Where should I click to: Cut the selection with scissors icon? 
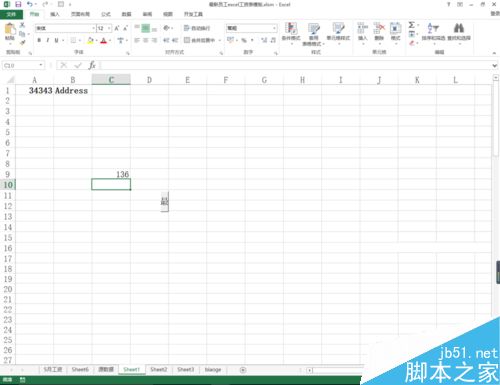(x=22, y=25)
